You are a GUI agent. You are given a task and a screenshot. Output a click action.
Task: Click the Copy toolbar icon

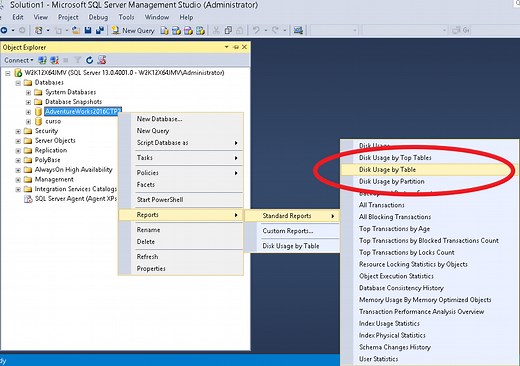coord(228,31)
